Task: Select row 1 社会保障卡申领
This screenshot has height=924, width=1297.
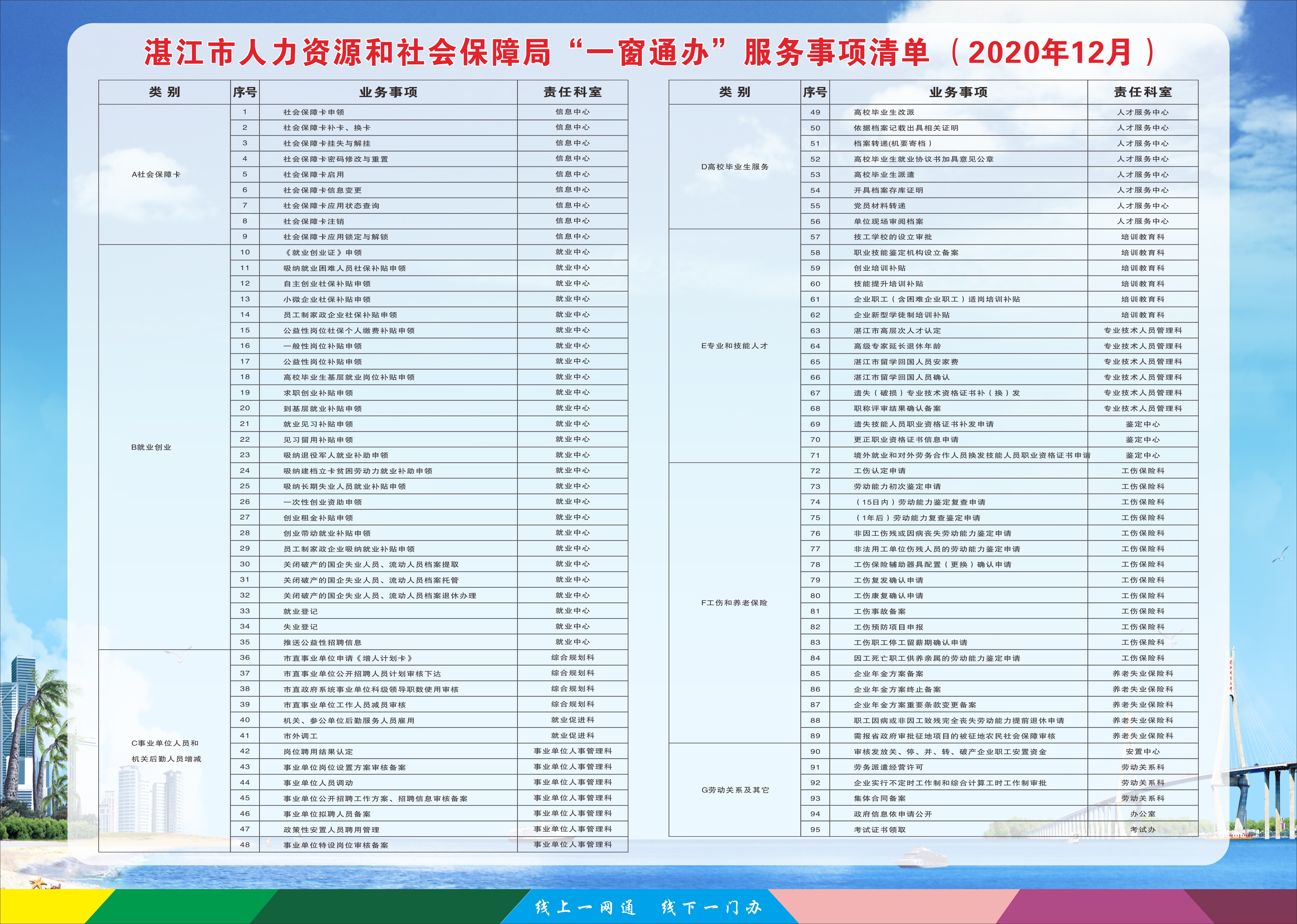Action: tap(314, 113)
